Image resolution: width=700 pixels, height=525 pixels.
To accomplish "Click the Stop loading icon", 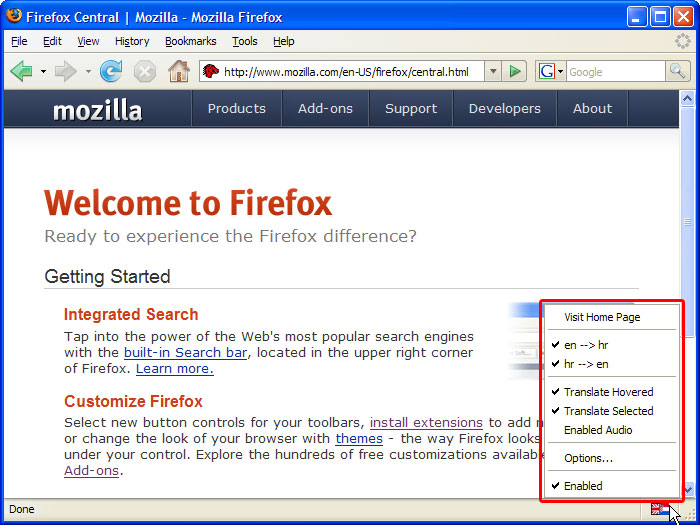I will (145, 71).
